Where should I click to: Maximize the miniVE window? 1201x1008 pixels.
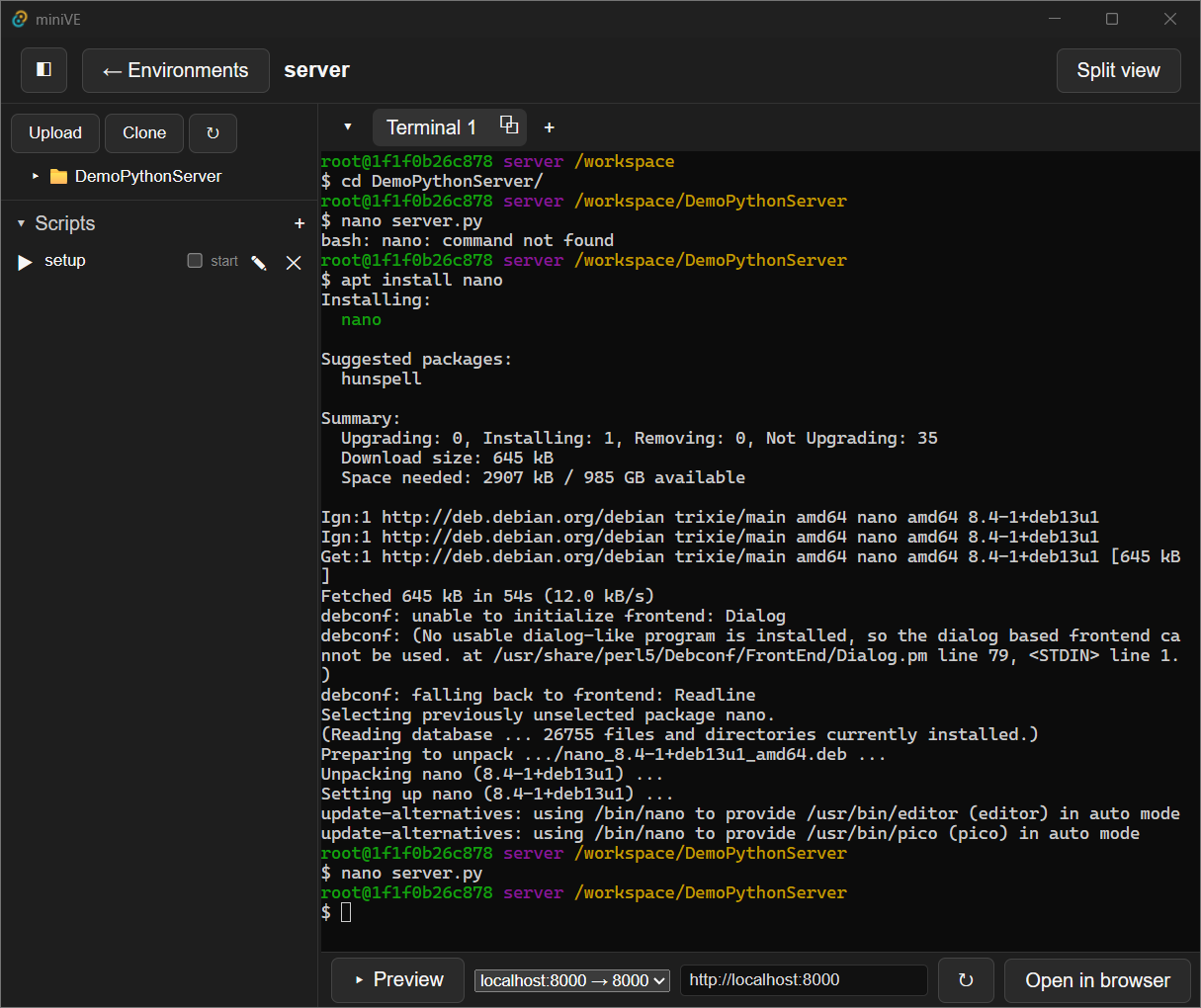point(1112,19)
